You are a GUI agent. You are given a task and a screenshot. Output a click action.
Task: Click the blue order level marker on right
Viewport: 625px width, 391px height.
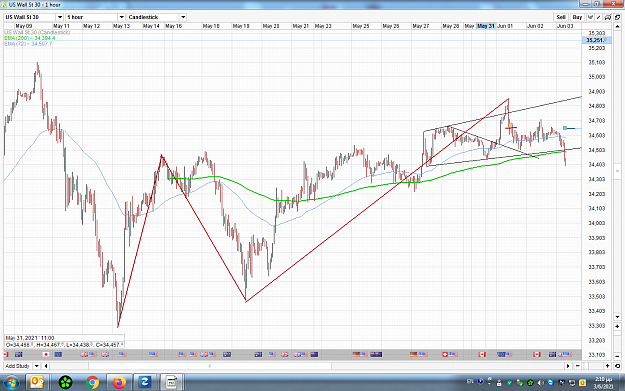pyautogui.click(x=565, y=128)
